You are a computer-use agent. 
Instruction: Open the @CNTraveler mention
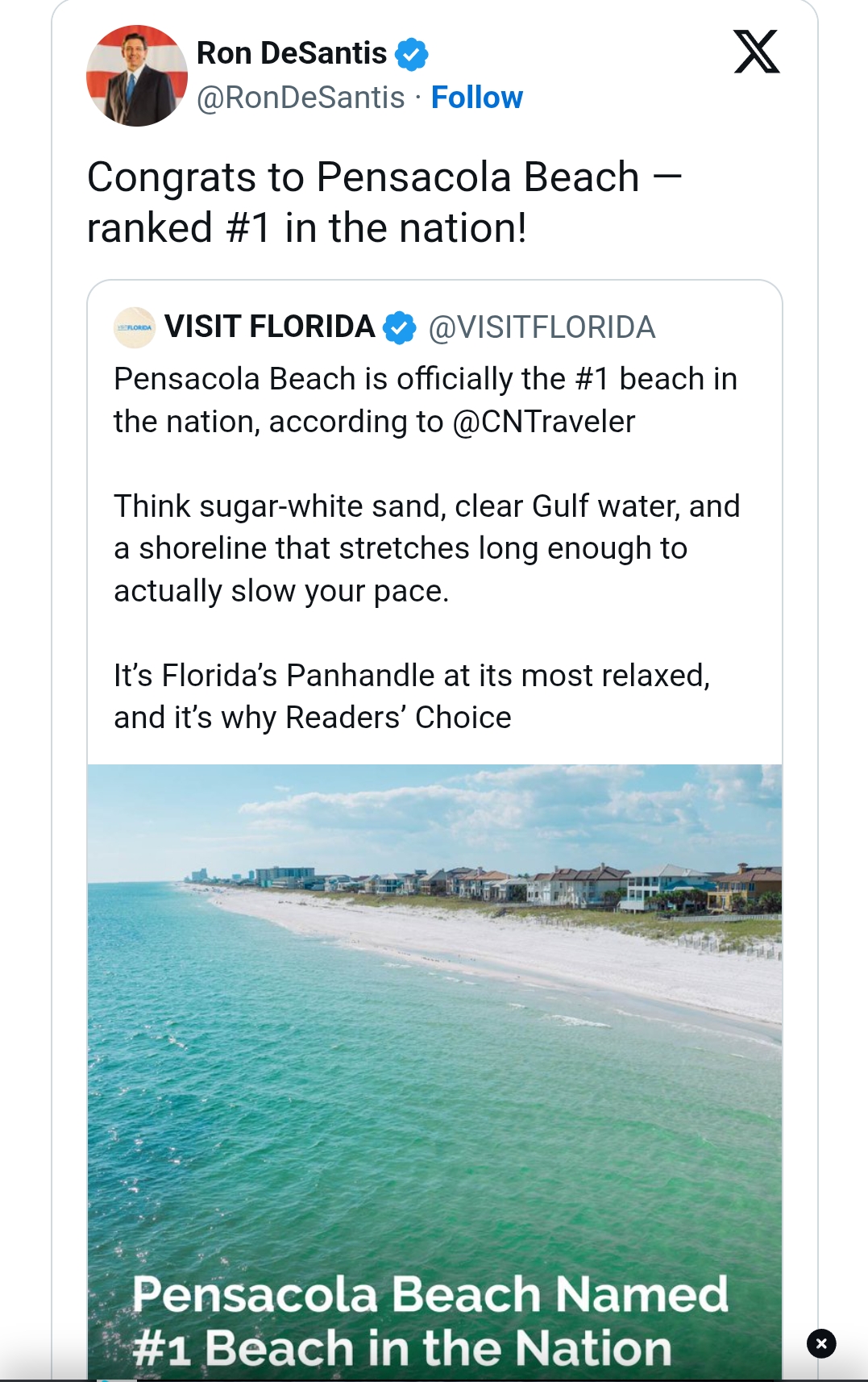(x=544, y=422)
